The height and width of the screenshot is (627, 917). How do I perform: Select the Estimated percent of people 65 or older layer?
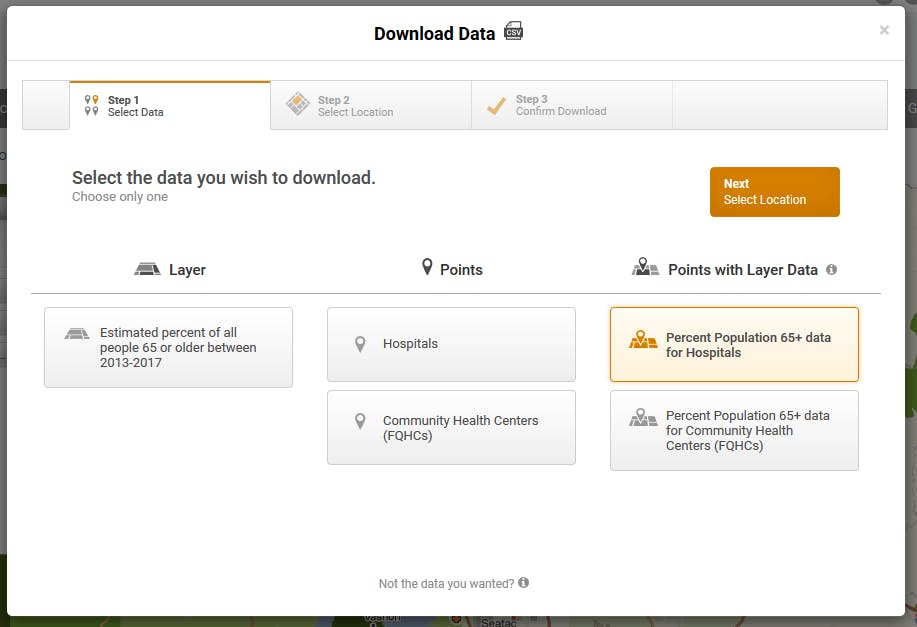(x=168, y=347)
